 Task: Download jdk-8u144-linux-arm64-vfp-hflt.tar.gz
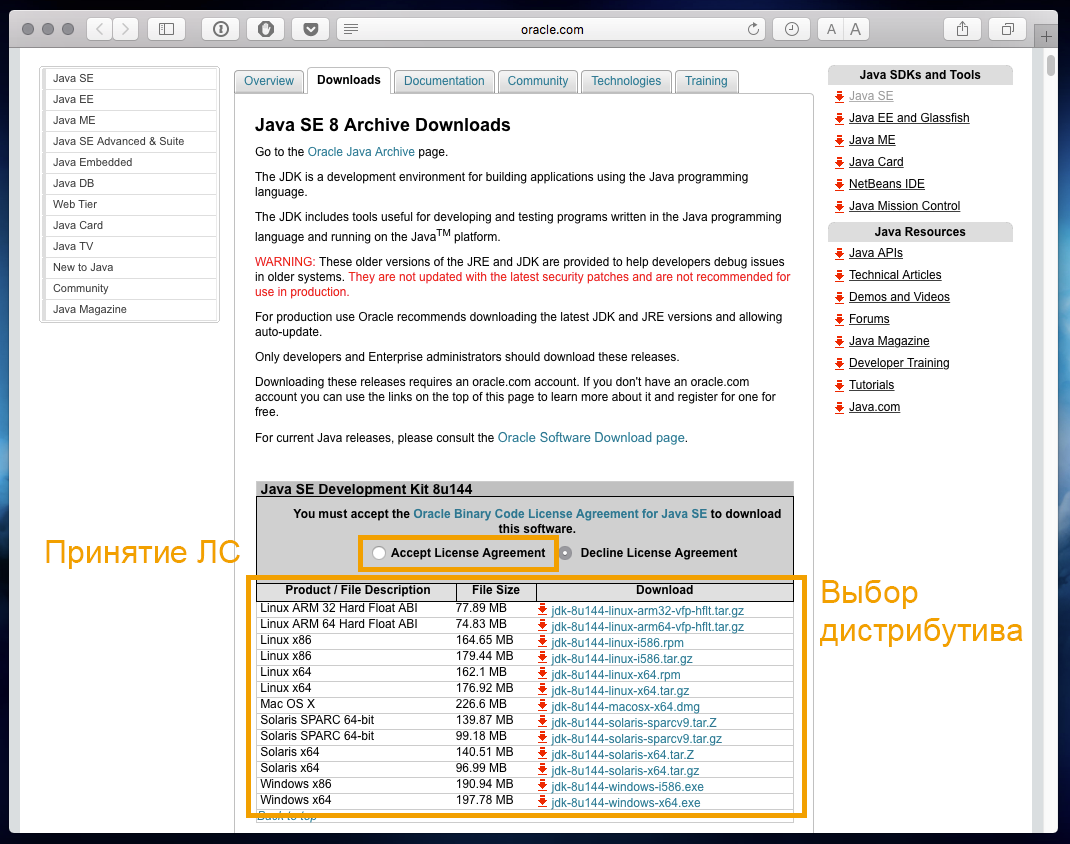coord(648,626)
